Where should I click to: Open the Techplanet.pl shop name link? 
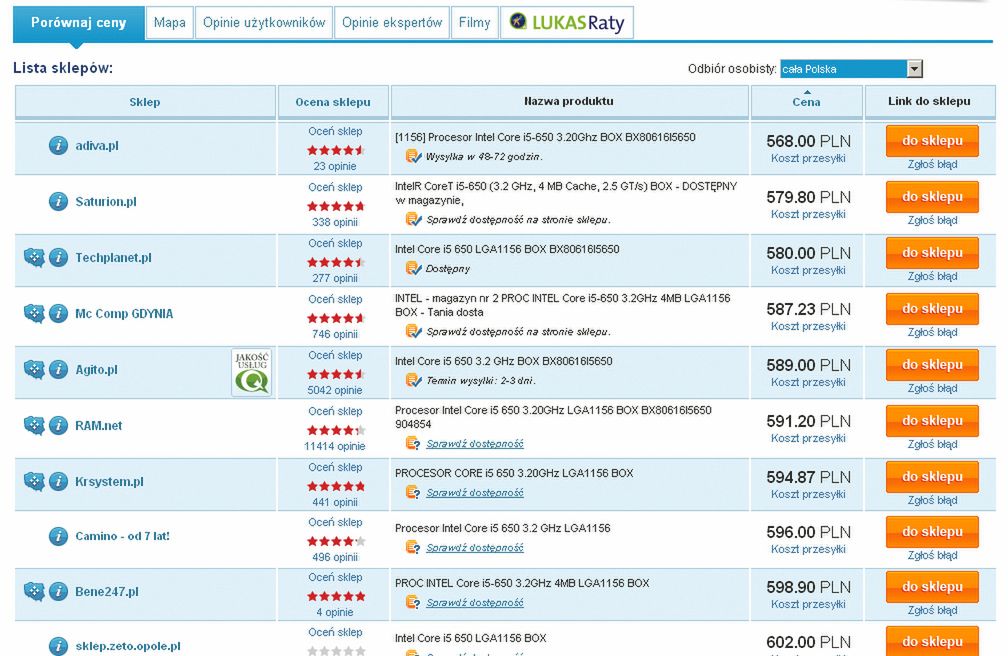113,257
